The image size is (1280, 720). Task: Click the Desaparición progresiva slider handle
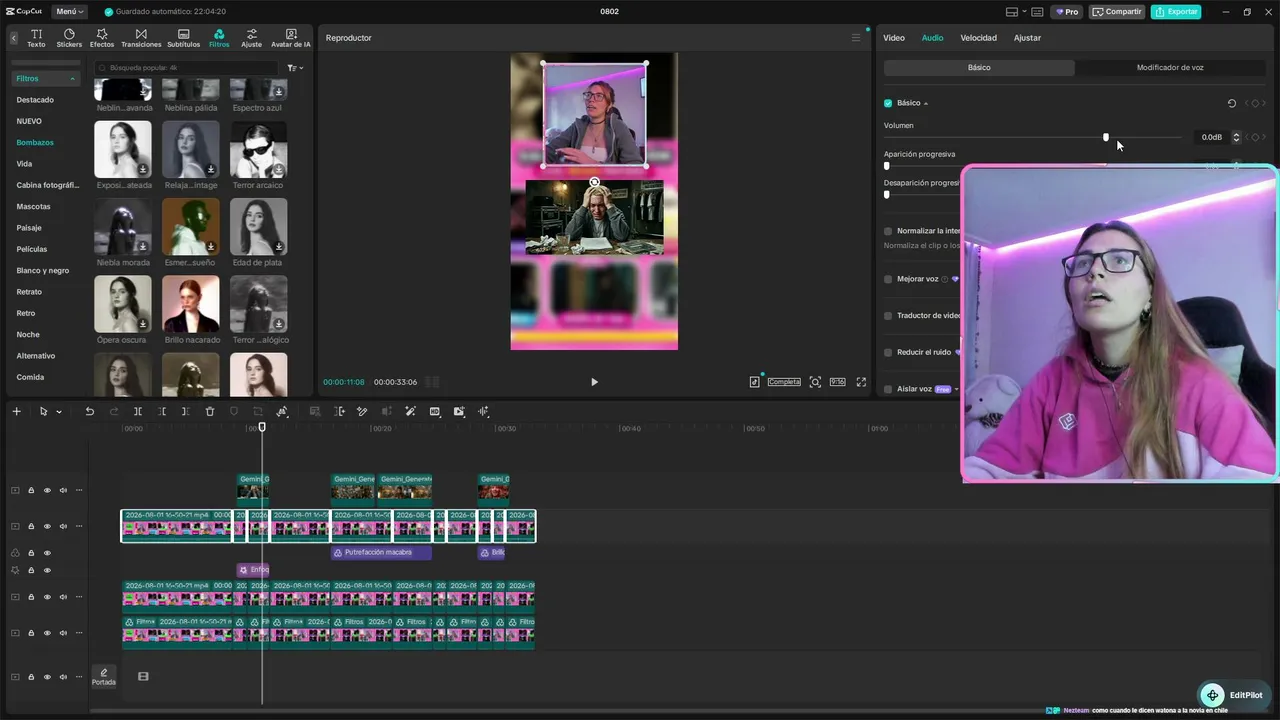click(886, 195)
